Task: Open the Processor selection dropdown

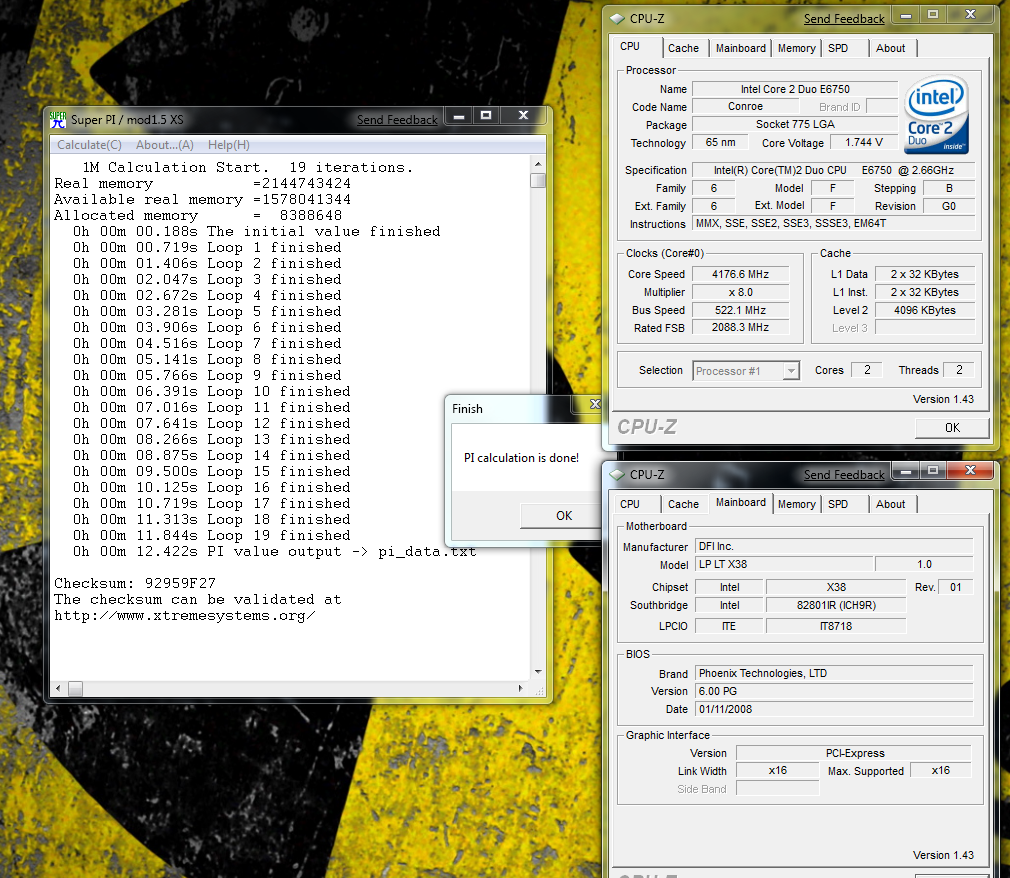Action: pos(792,371)
